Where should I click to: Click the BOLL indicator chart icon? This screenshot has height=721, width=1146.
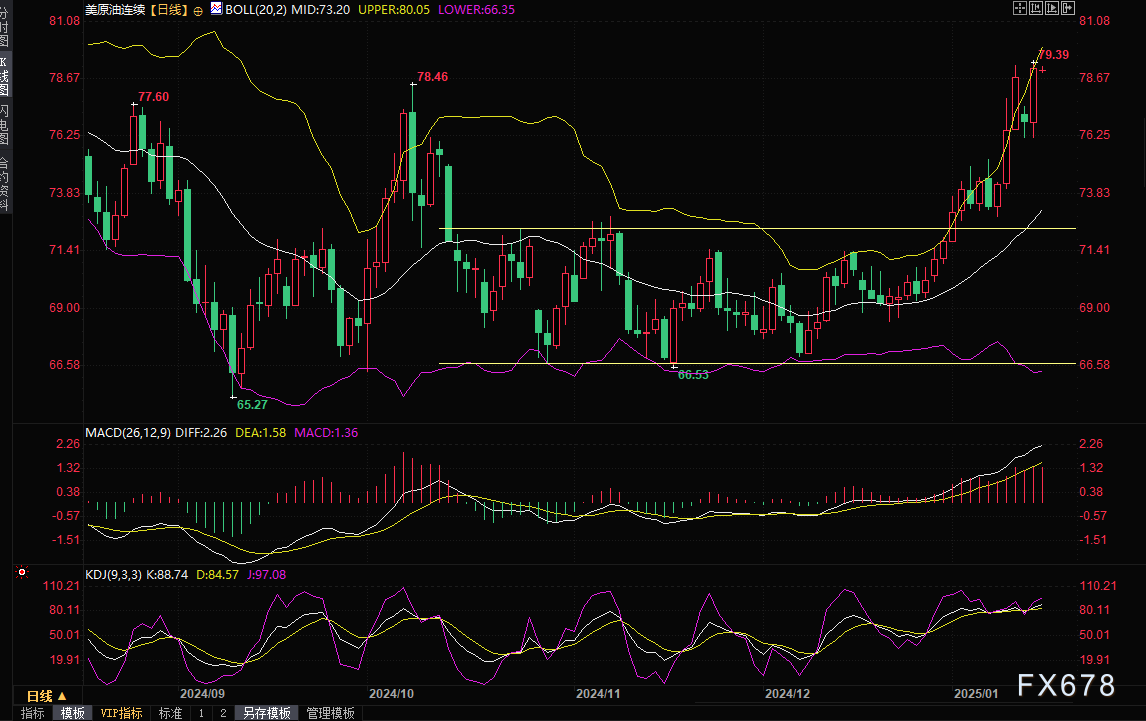click(216, 9)
